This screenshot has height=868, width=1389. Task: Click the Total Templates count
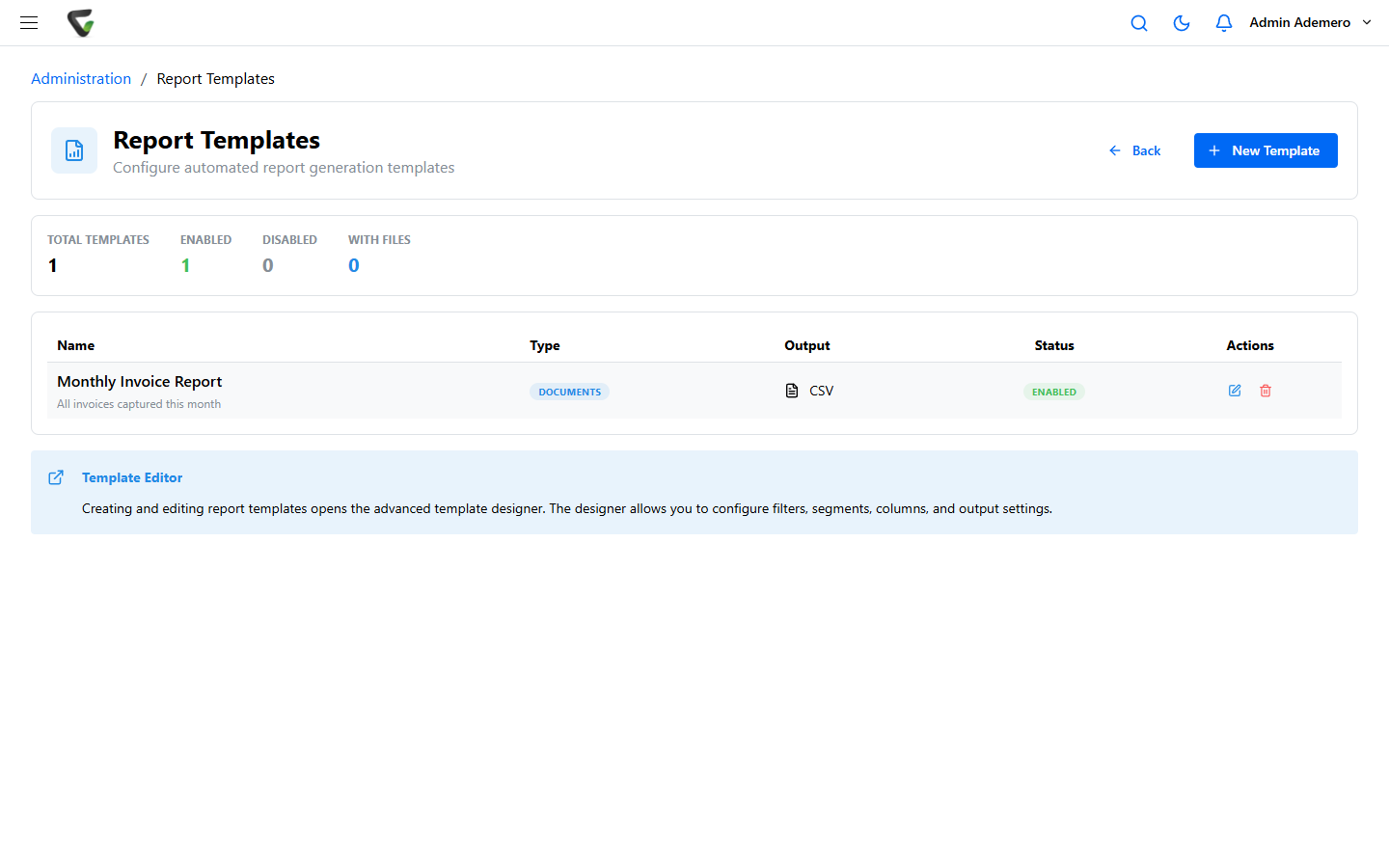coord(53,265)
